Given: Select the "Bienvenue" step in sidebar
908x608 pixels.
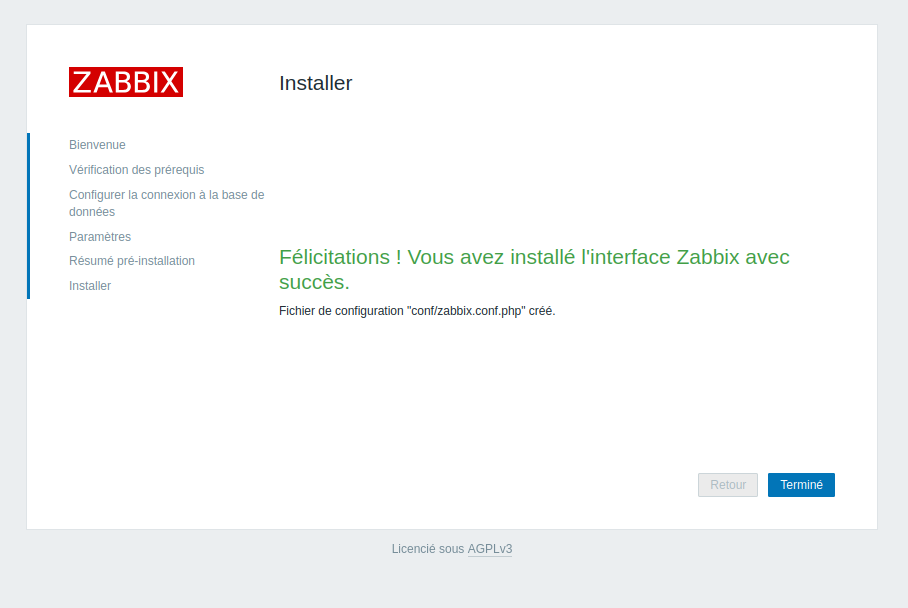Looking at the screenshot, I should [x=97, y=145].
